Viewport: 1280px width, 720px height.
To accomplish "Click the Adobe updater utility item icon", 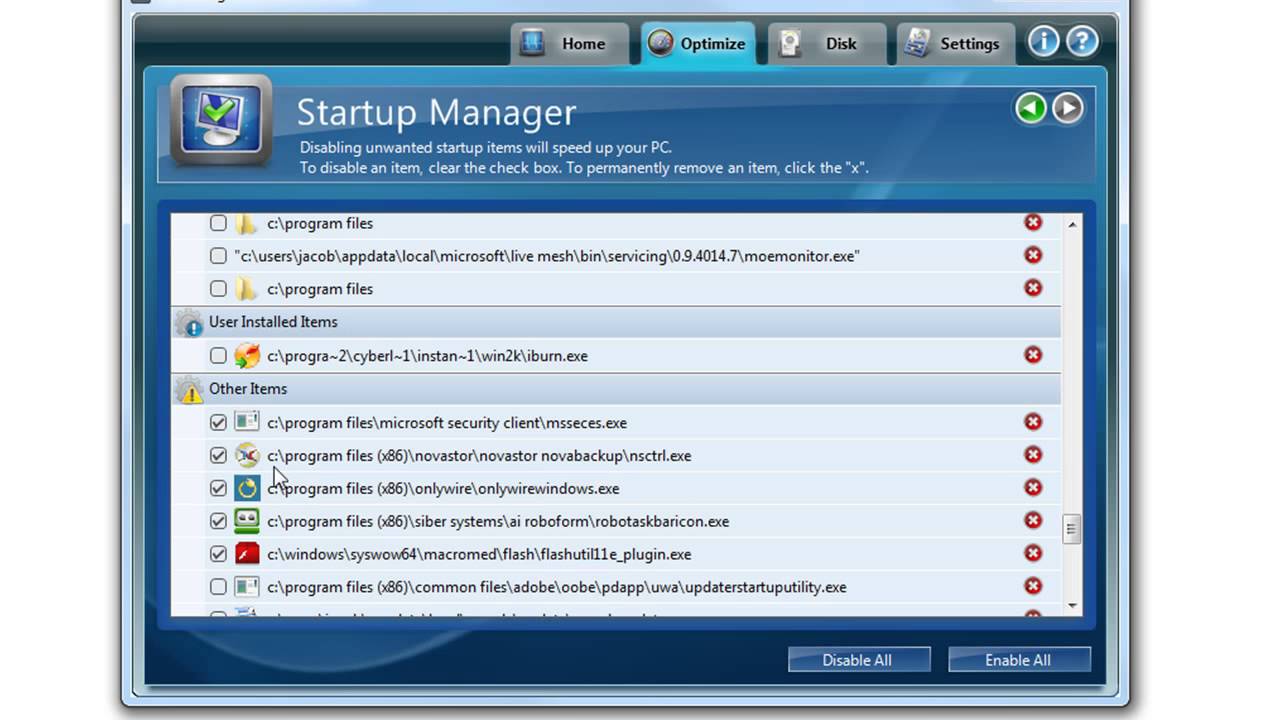I will (247, 586).
